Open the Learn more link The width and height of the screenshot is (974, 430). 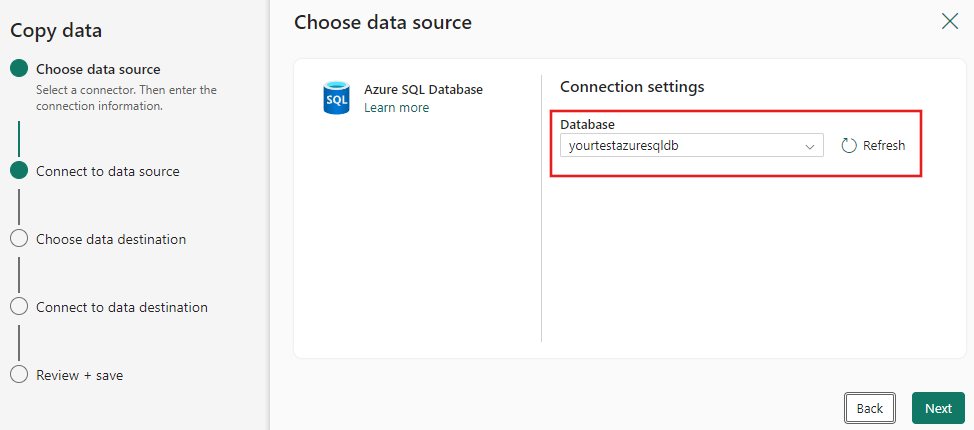coord(396,108)
